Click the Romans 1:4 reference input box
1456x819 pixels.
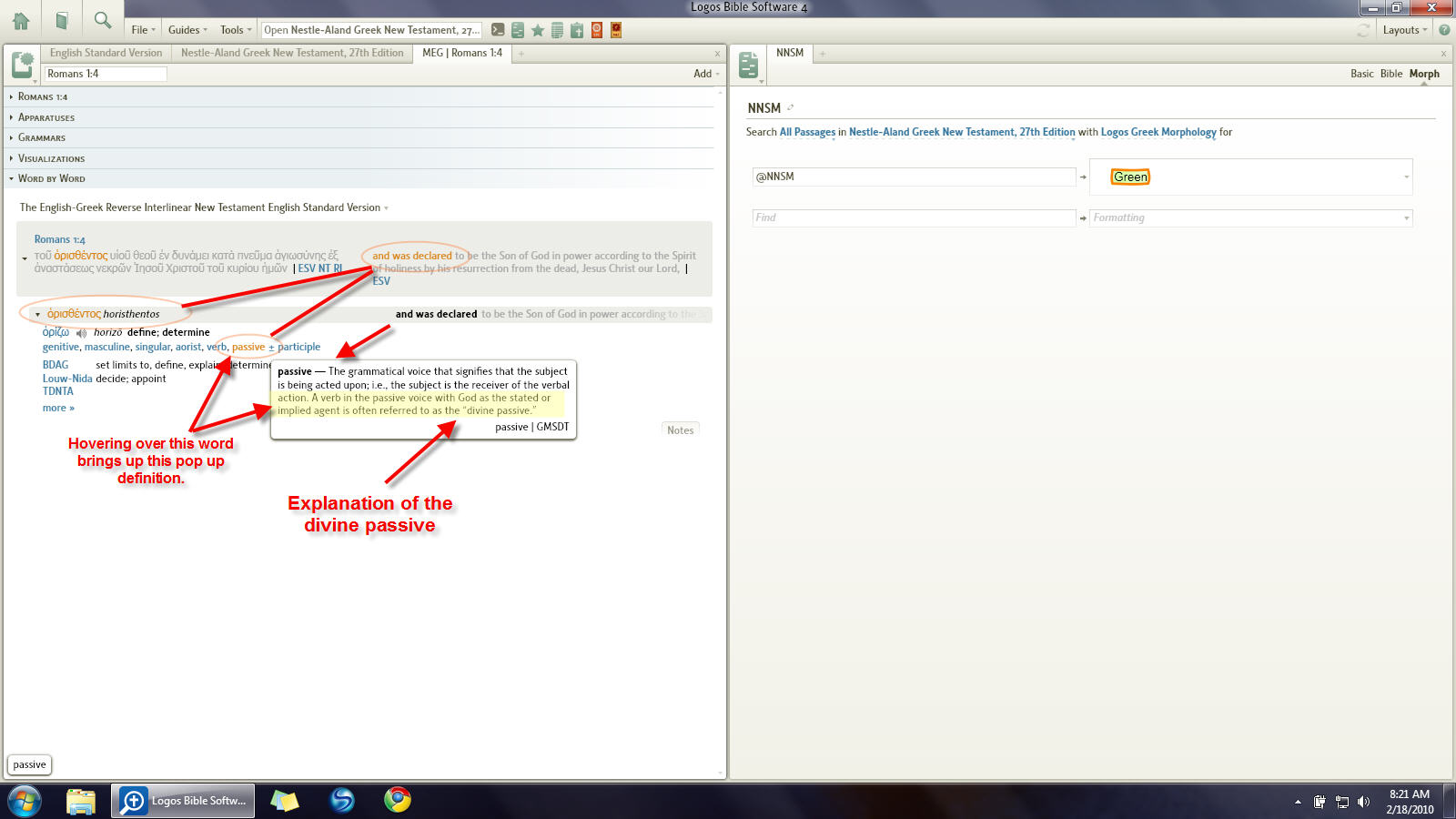(x=106, y=74)
